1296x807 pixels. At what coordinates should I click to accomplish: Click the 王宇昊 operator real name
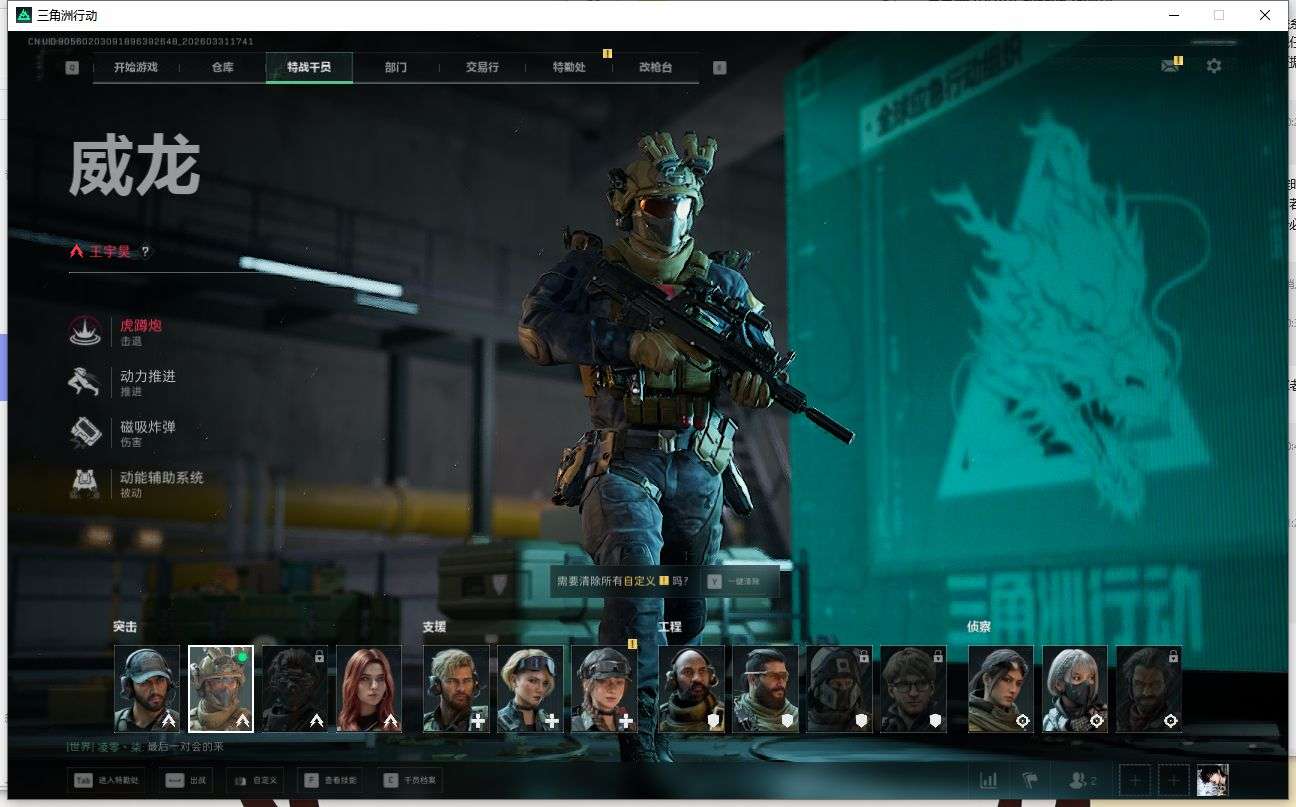pos(110,252)
